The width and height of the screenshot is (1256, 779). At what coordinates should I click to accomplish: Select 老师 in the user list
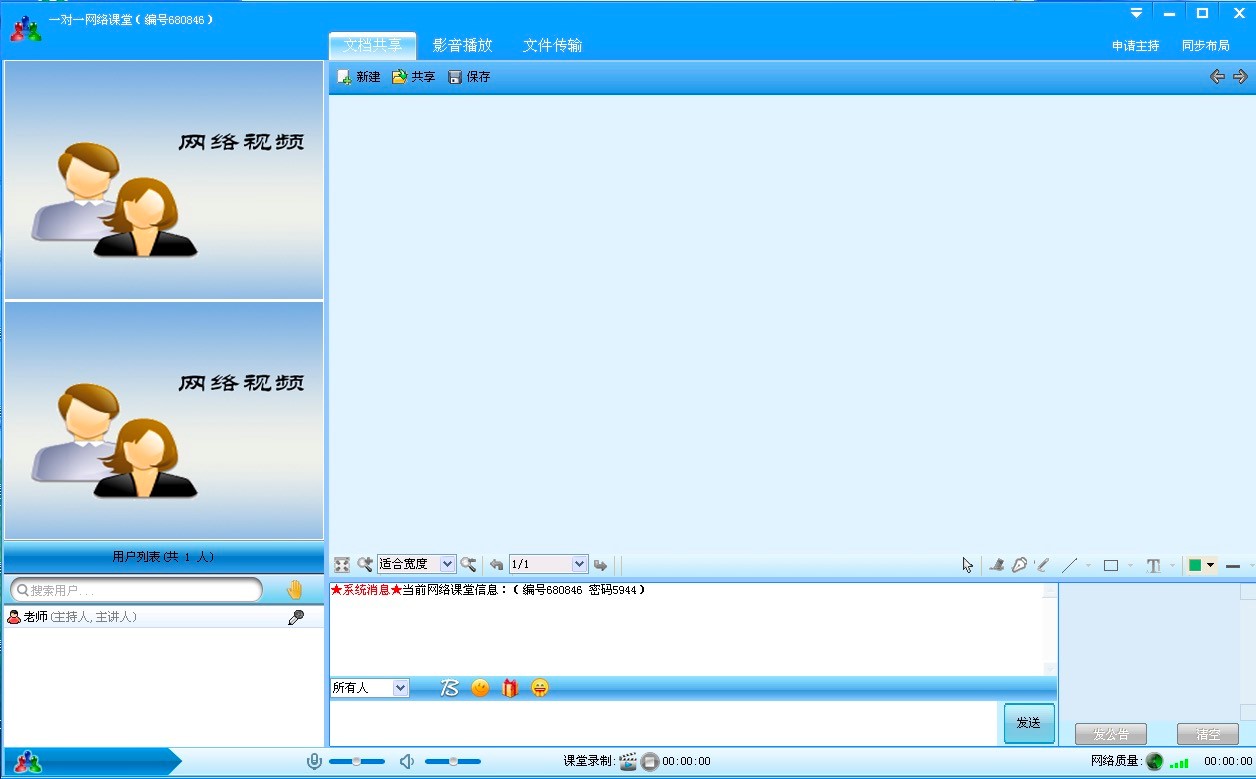[164, 618]
